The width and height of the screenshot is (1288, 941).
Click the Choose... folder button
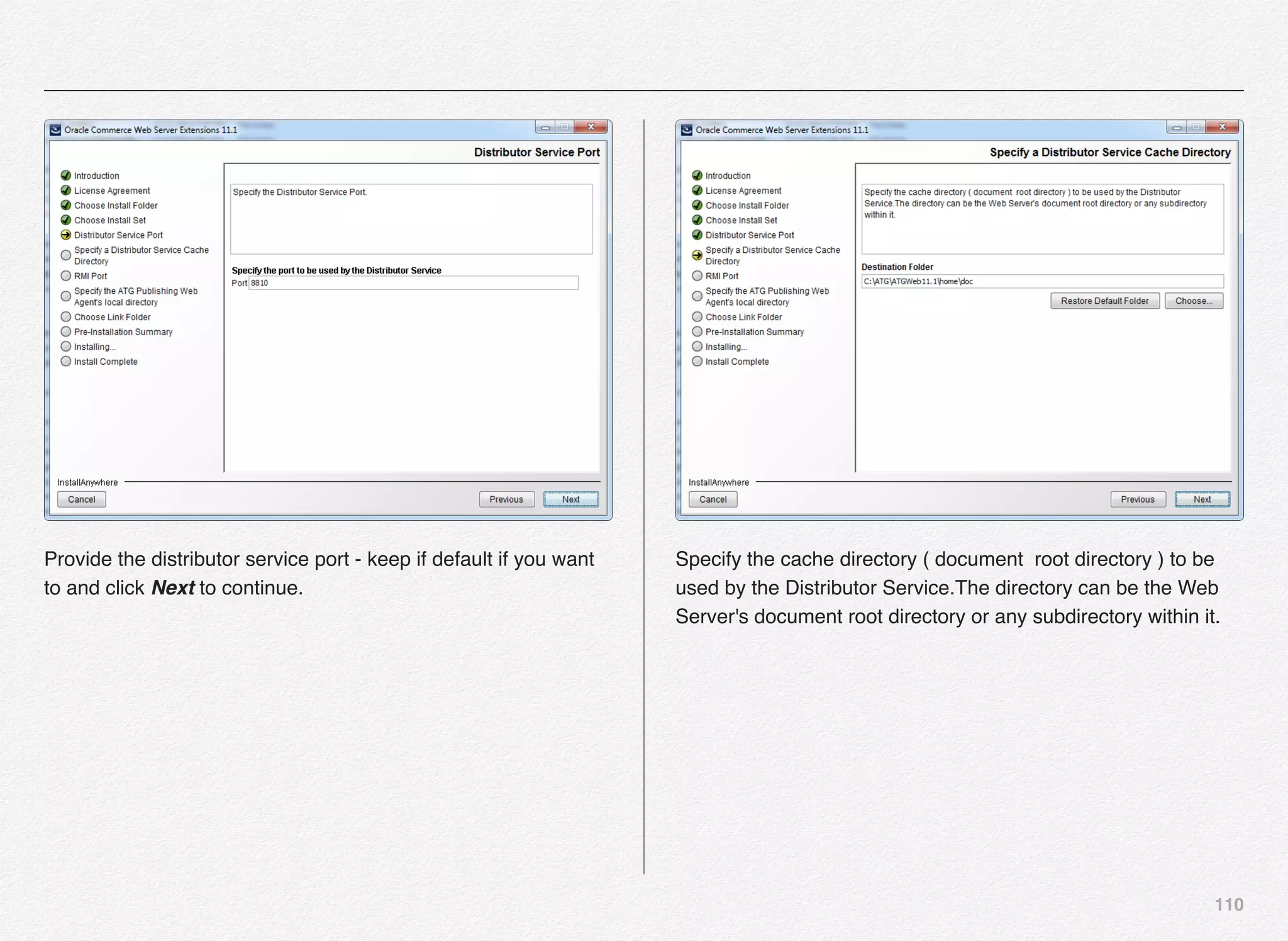pyautogui.click(x=1194, y=301)
